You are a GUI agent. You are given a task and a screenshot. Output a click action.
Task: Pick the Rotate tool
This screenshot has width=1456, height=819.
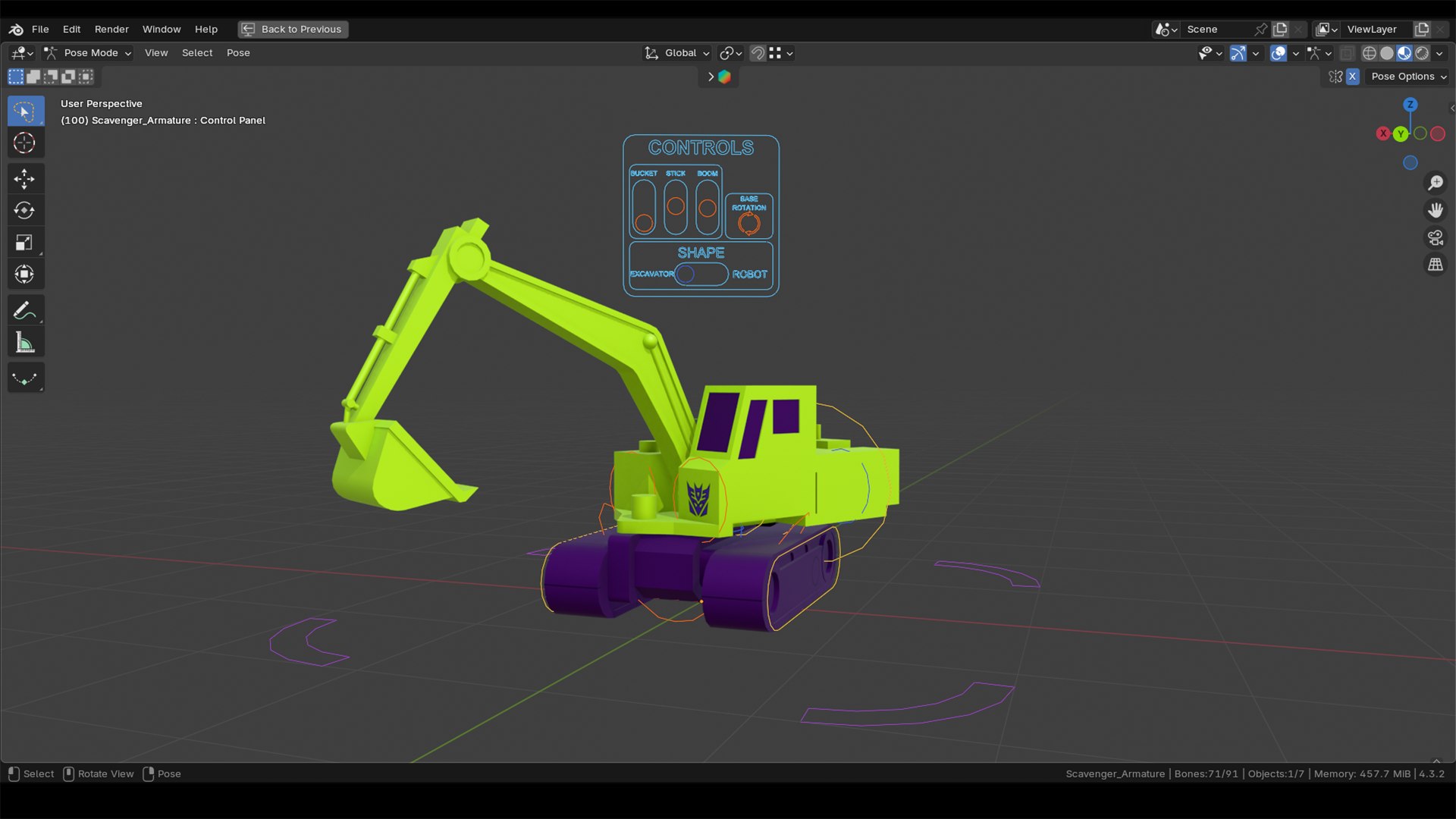(25, 210)
